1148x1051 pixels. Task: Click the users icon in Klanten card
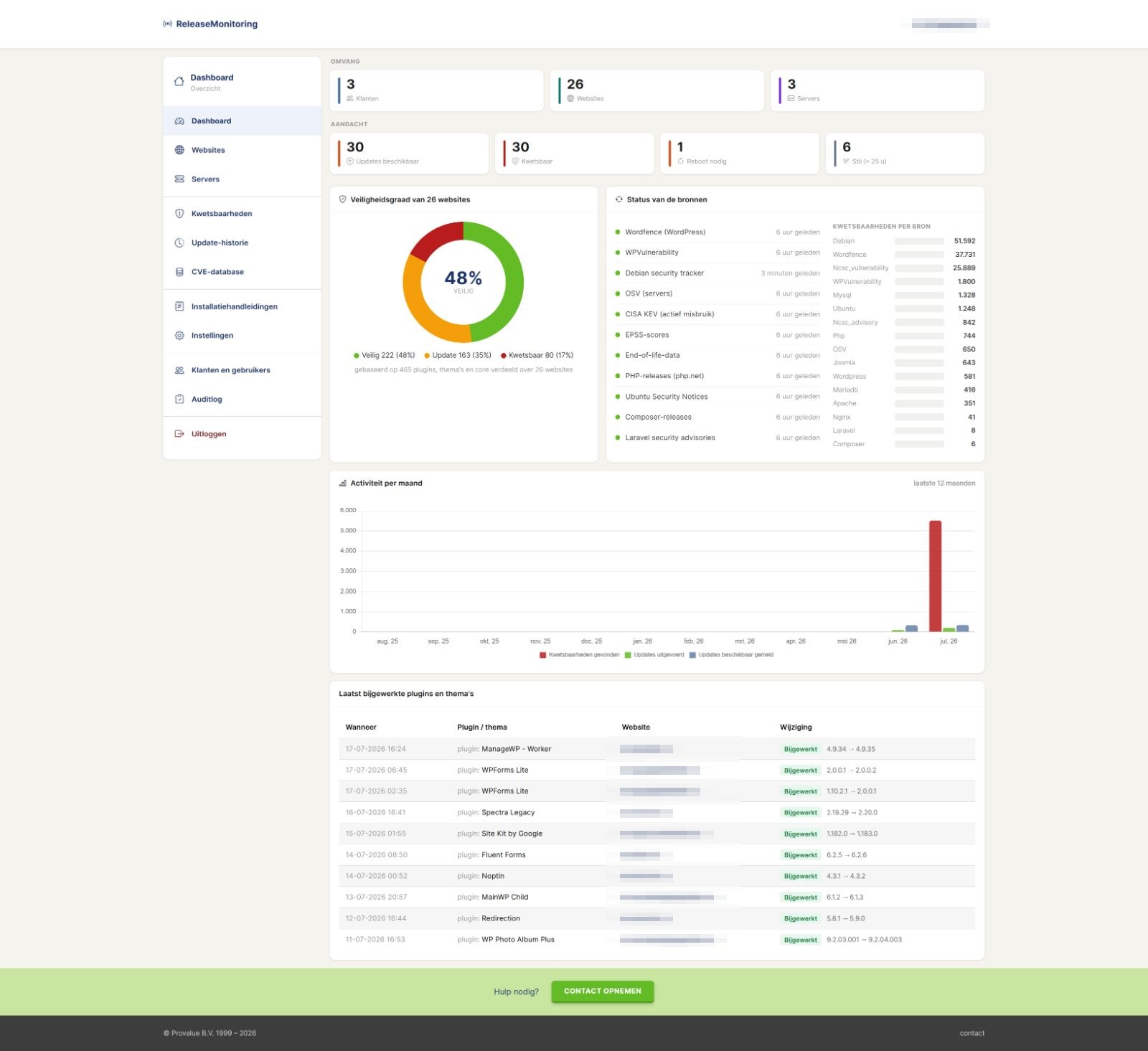[x=350, y=98]
